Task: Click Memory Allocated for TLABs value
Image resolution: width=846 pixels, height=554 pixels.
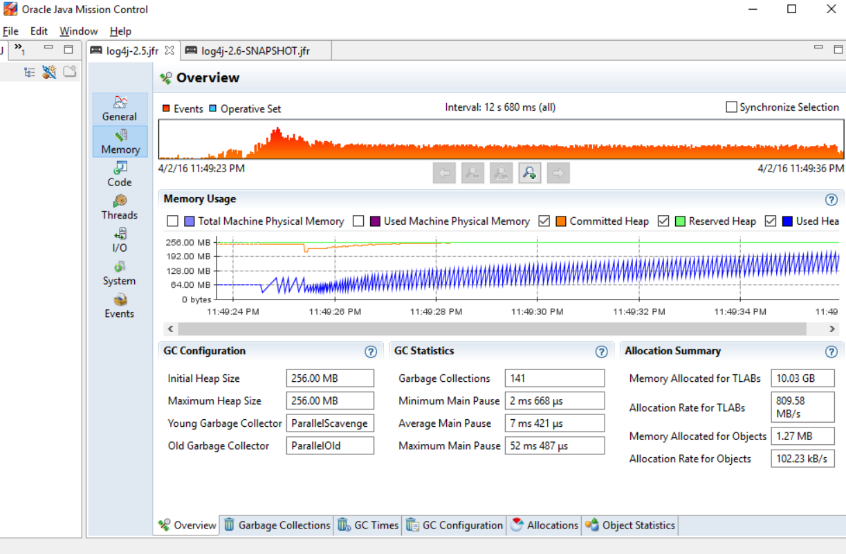Action: [803, 378]
